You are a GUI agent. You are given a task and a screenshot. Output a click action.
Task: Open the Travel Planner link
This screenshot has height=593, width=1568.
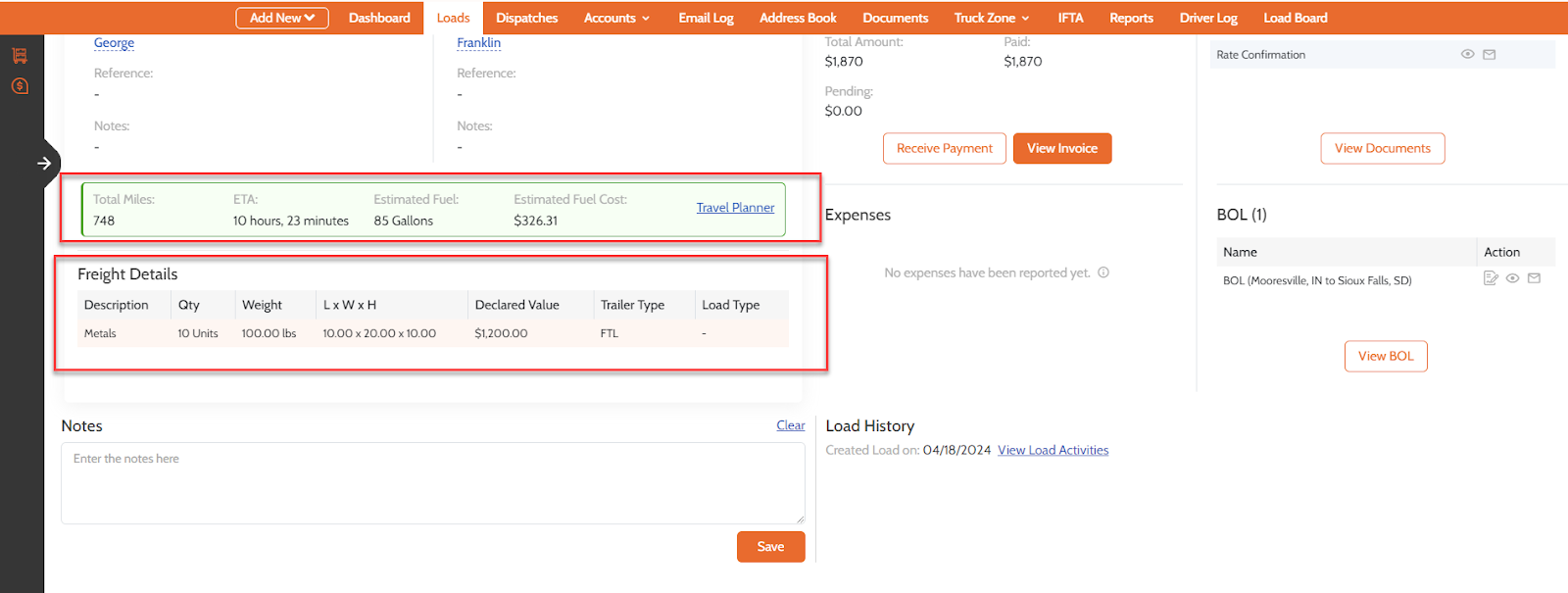click(735, 208)
